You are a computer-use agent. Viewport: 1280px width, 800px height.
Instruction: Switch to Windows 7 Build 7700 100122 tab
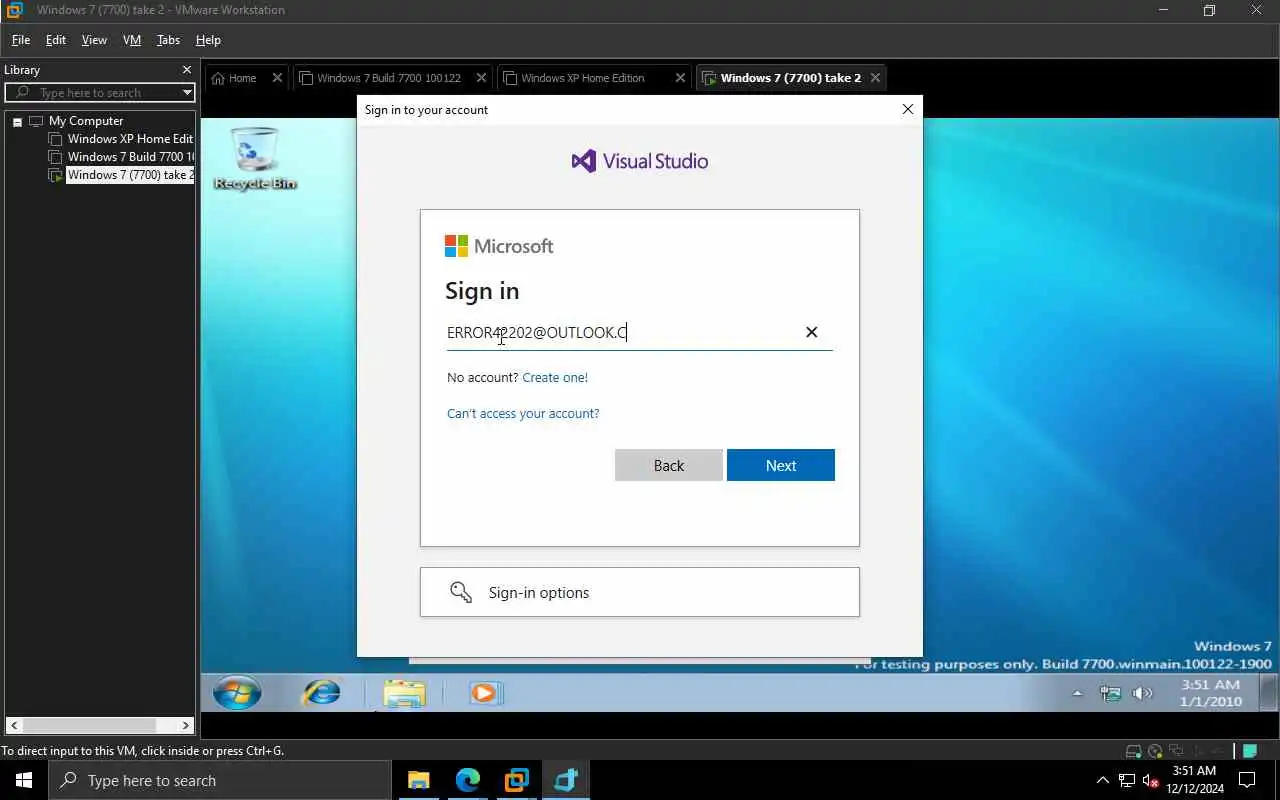[388, 78]
